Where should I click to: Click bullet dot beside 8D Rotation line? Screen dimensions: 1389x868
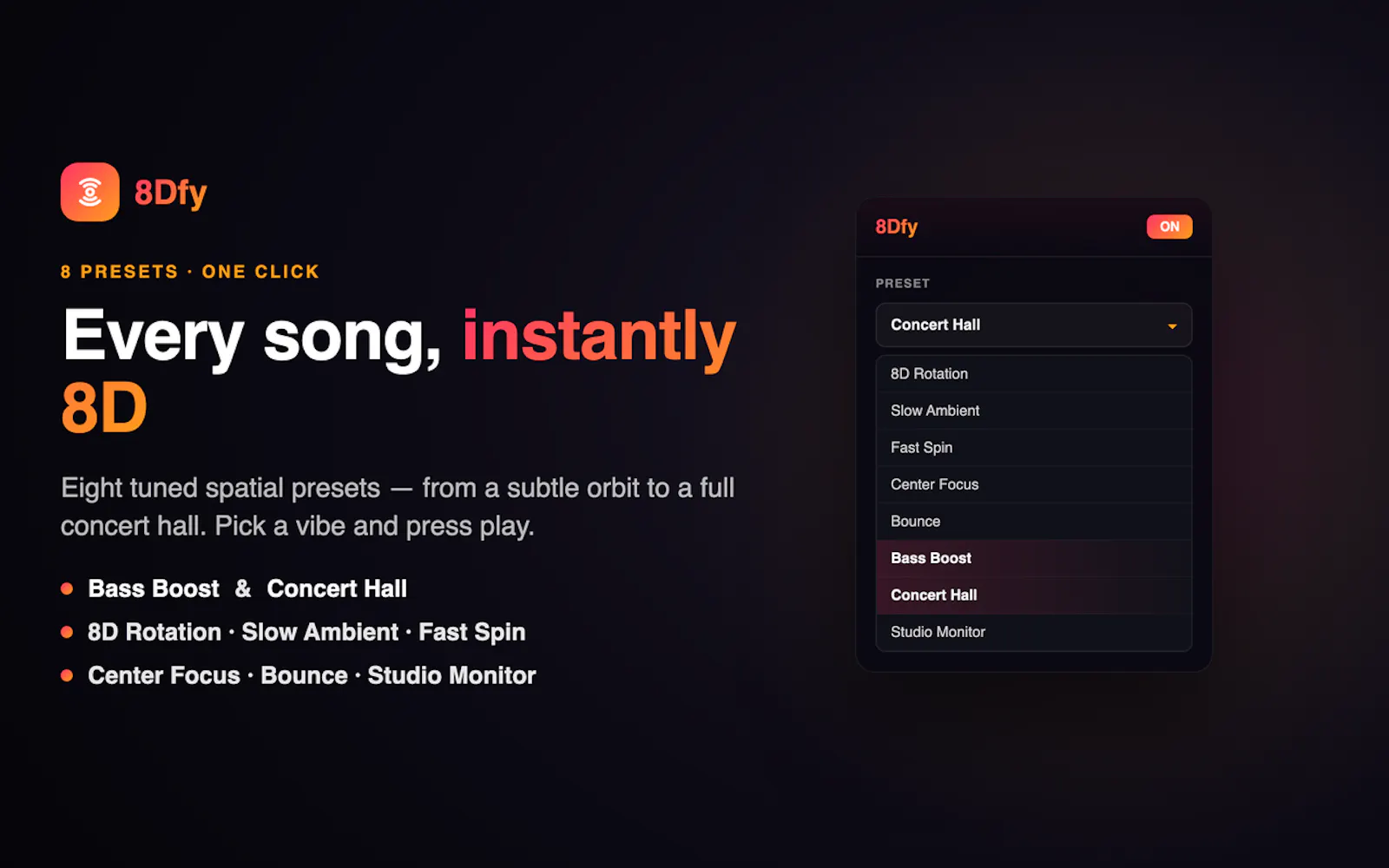[67, 632]
